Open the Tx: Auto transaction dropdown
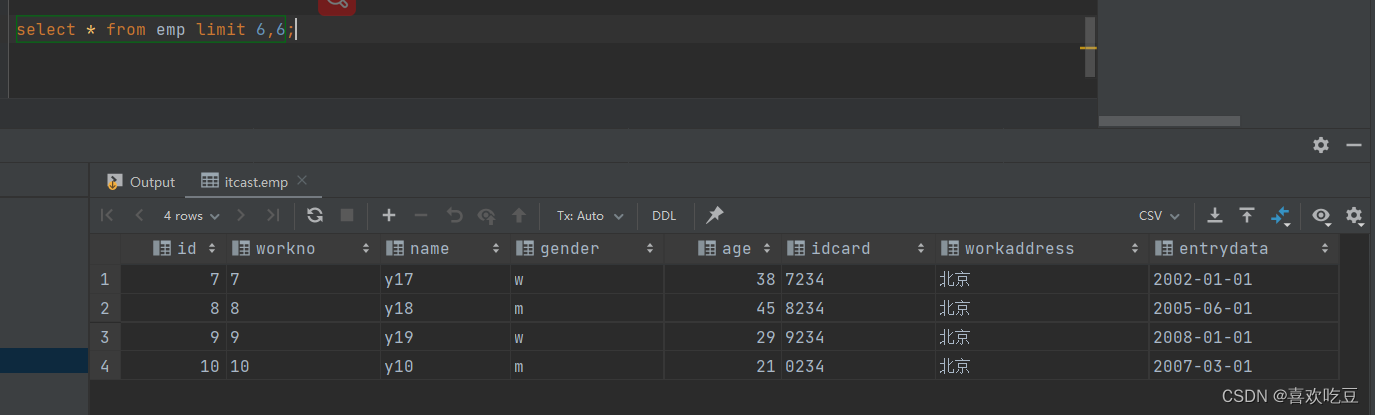This screenshot has width=1375, height=415. tap(590, 215)
